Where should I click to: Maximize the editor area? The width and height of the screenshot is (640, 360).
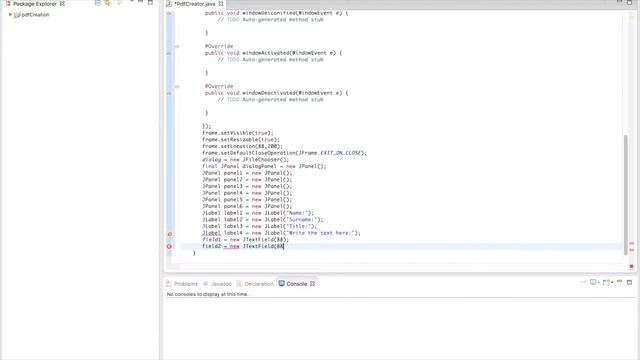point(629,2)
